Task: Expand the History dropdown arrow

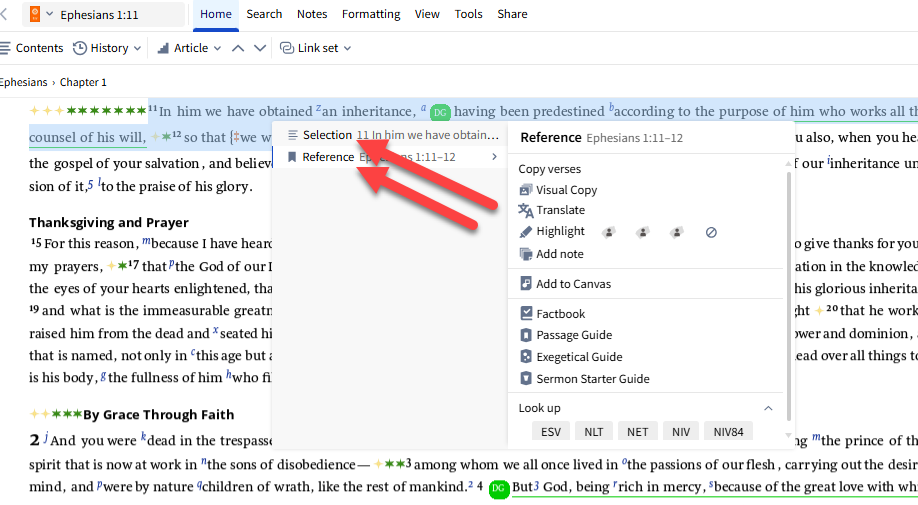Action: [x=137, y=49]
